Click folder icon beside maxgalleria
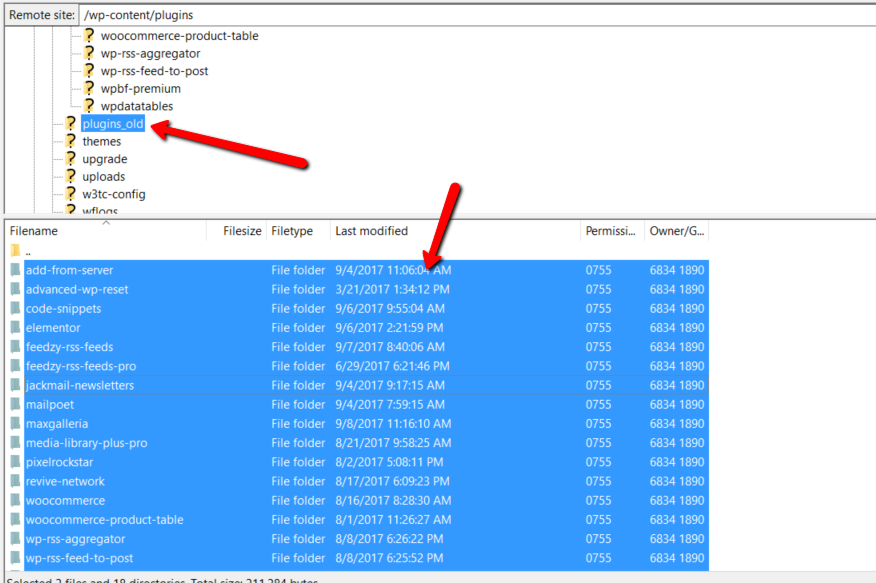 point(15,423)
